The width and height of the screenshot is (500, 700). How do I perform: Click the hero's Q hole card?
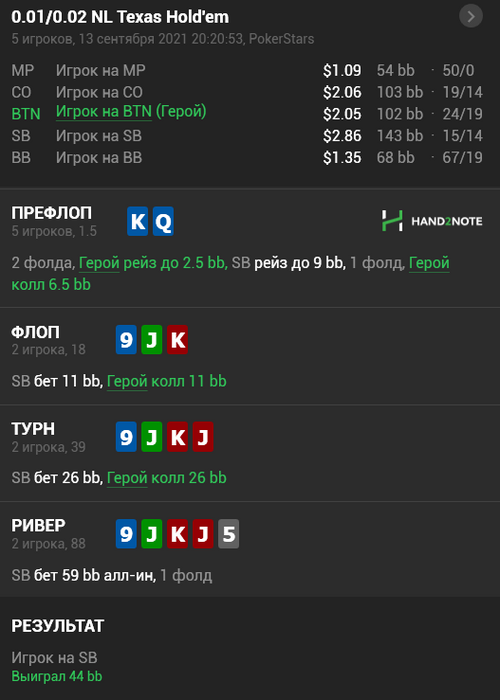tap(163, 221)
